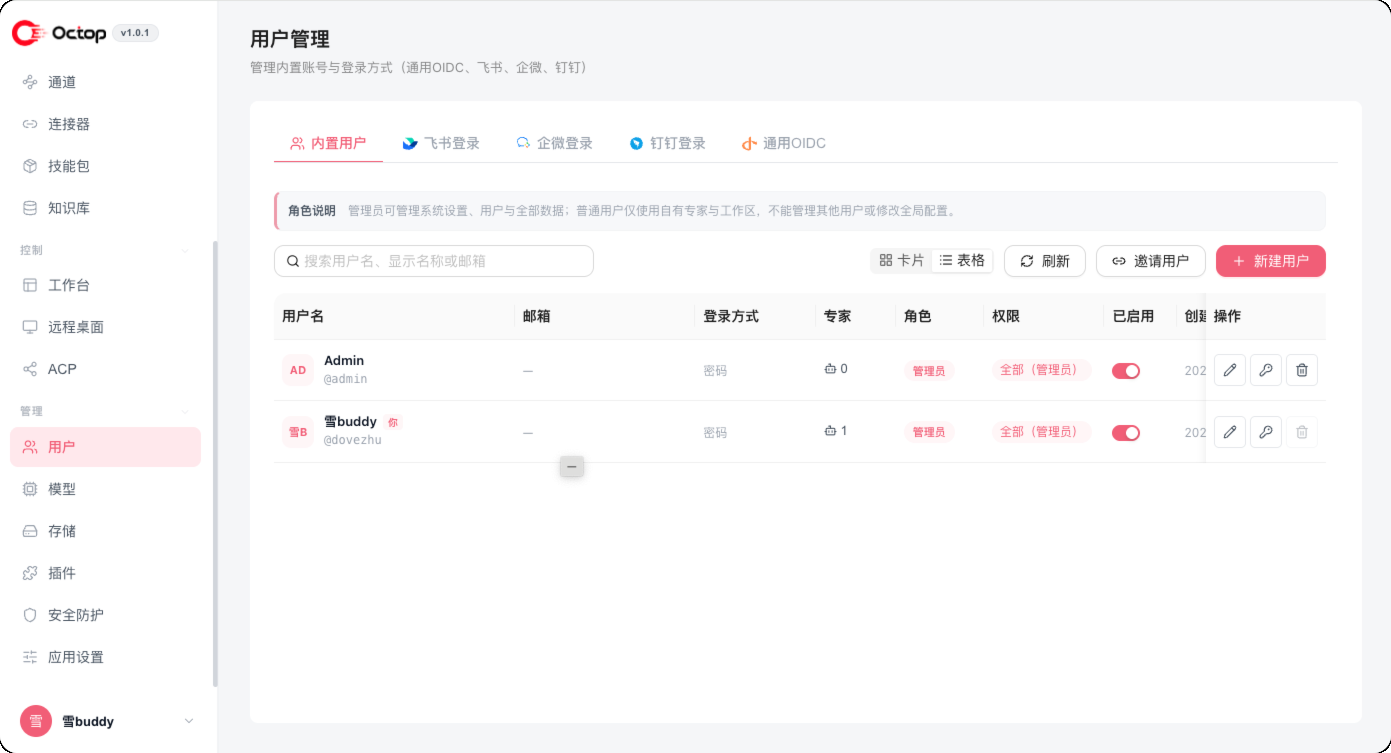Image resolution: width=1391 pixels, height=753 pixels.
Task: Click the AD avatar for Admin
Action: point(298,370)
